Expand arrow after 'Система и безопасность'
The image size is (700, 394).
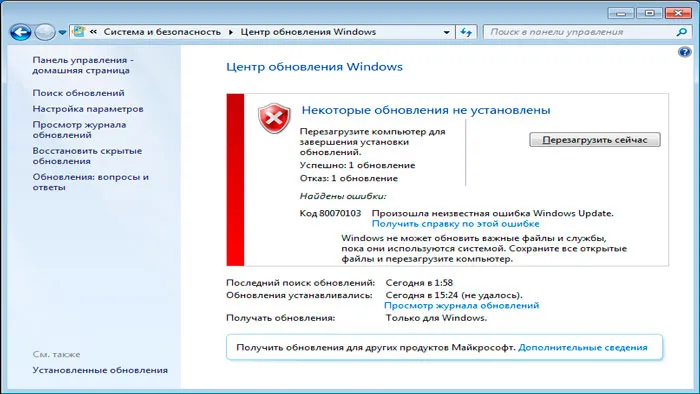(231, 32)
